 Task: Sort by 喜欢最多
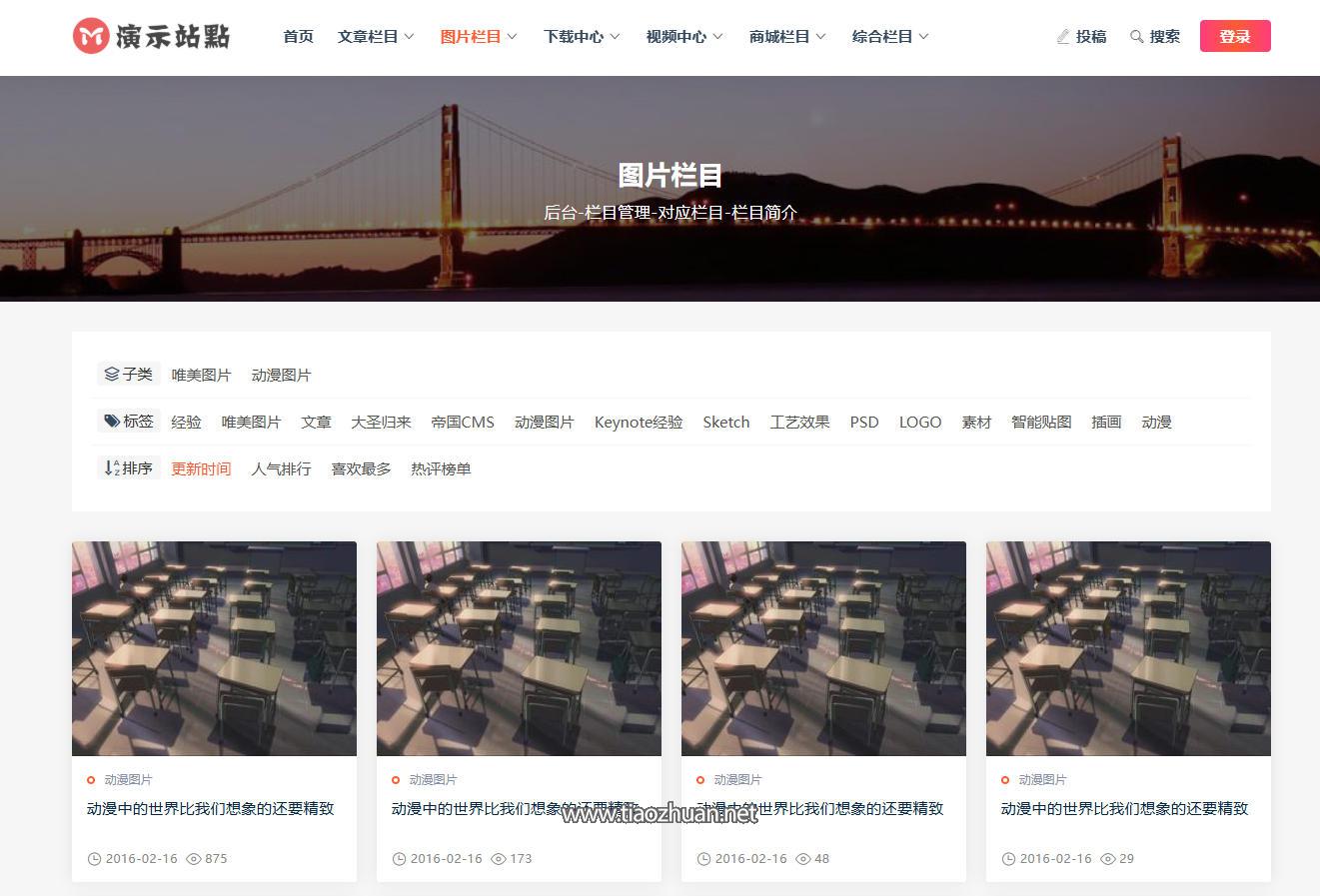(361, 469)
